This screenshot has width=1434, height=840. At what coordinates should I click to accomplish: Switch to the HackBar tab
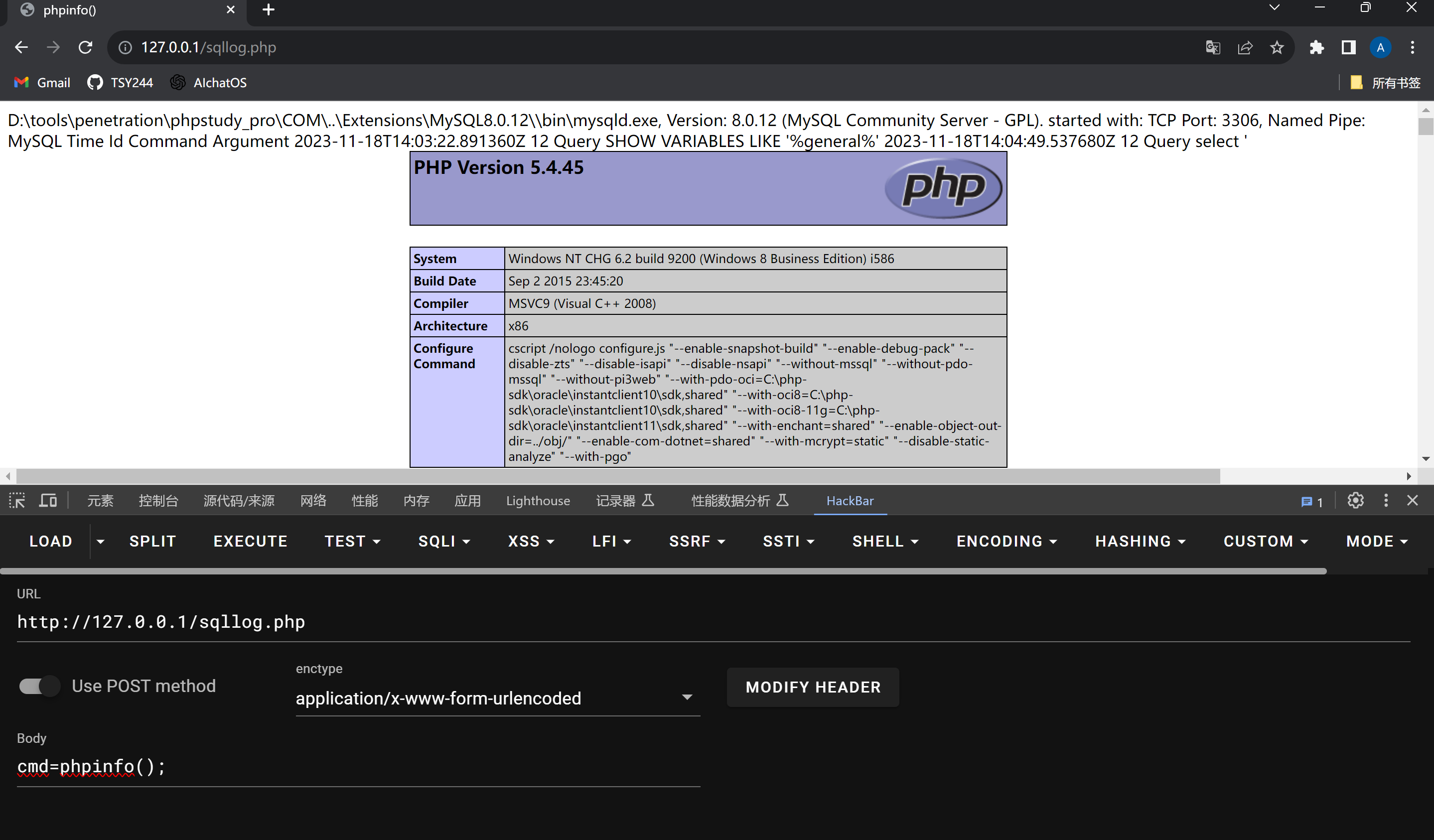tap(850, 501)
